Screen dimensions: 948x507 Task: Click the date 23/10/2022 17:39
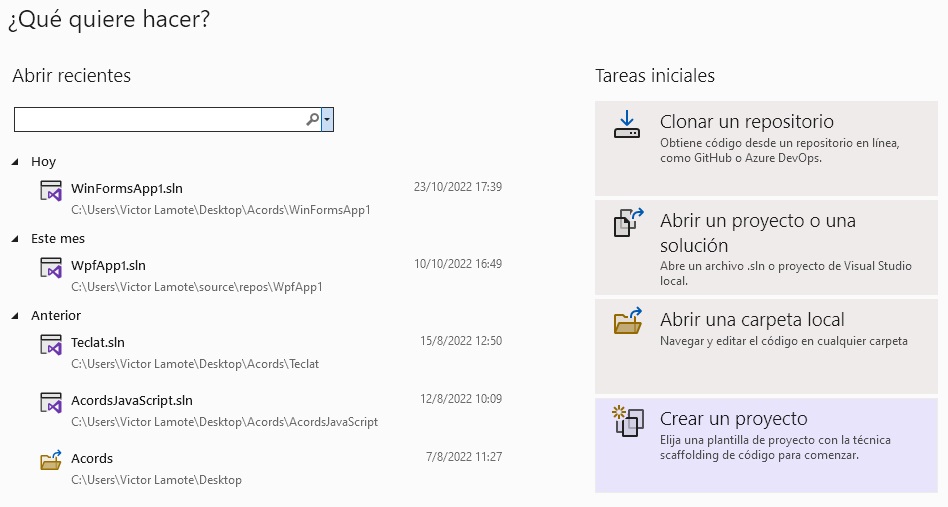pyautogui.click(x=458, y=187)
